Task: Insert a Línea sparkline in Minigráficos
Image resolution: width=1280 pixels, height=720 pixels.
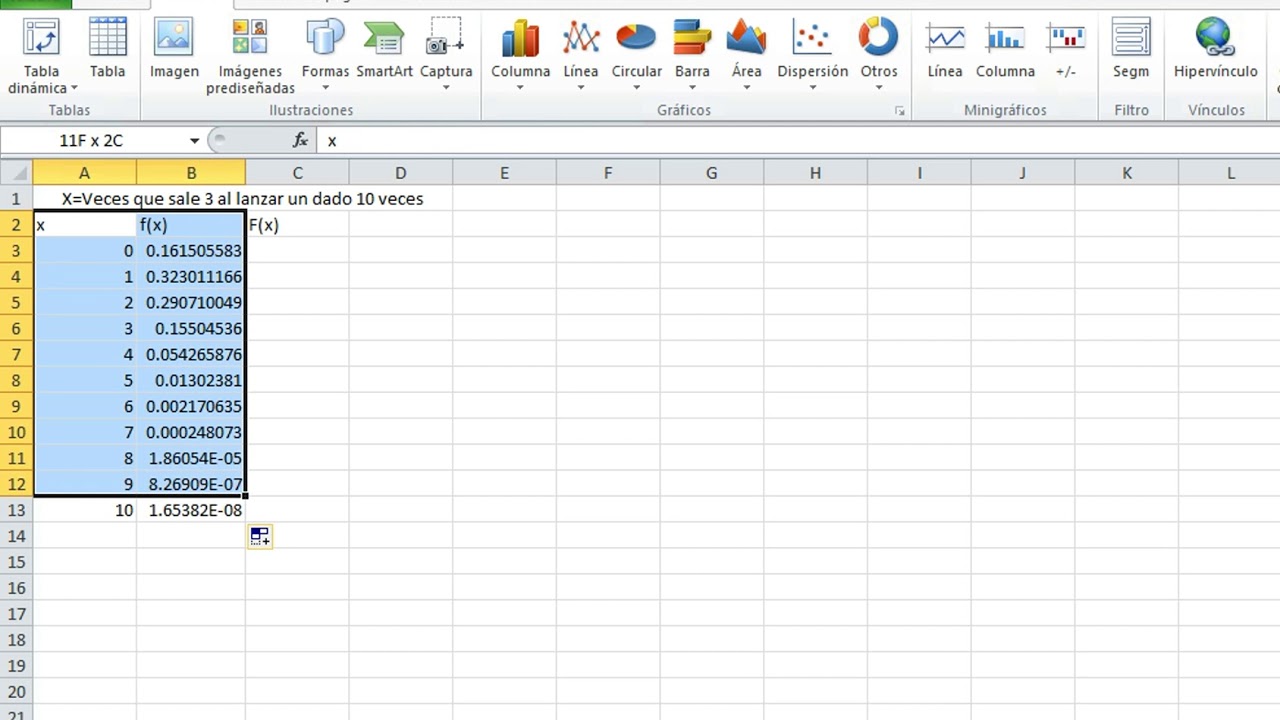Action: click(945, 50)
